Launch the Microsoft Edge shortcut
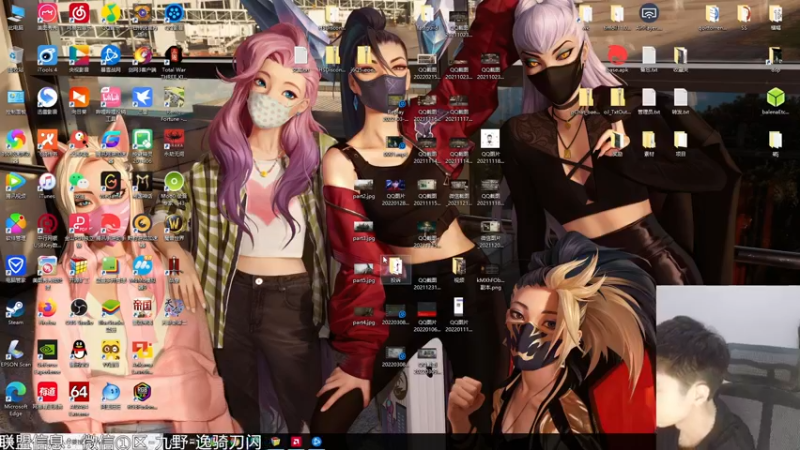This screenshot has height=450, width=800. click(15, 392)
